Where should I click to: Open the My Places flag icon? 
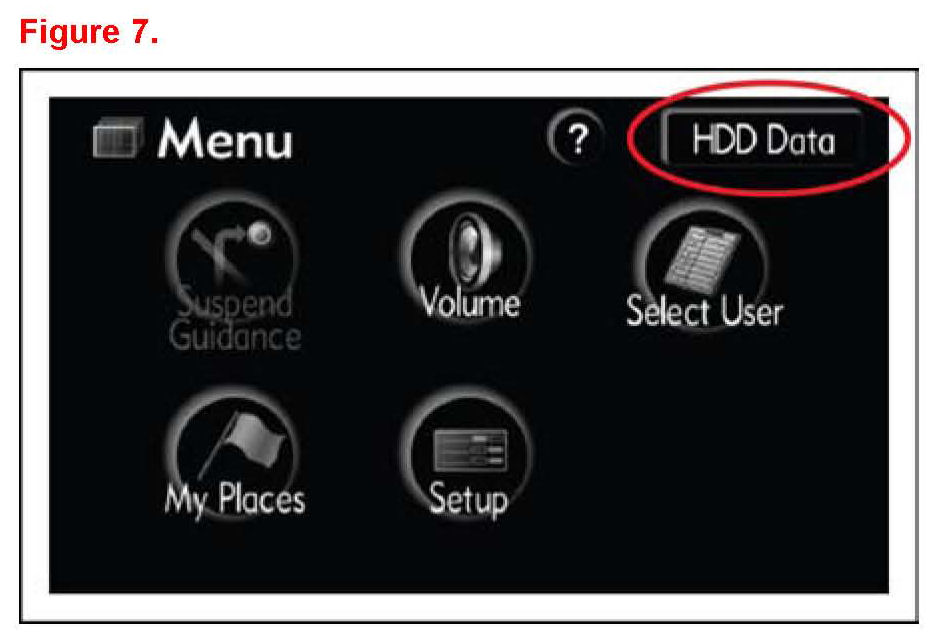click(243, 443)
